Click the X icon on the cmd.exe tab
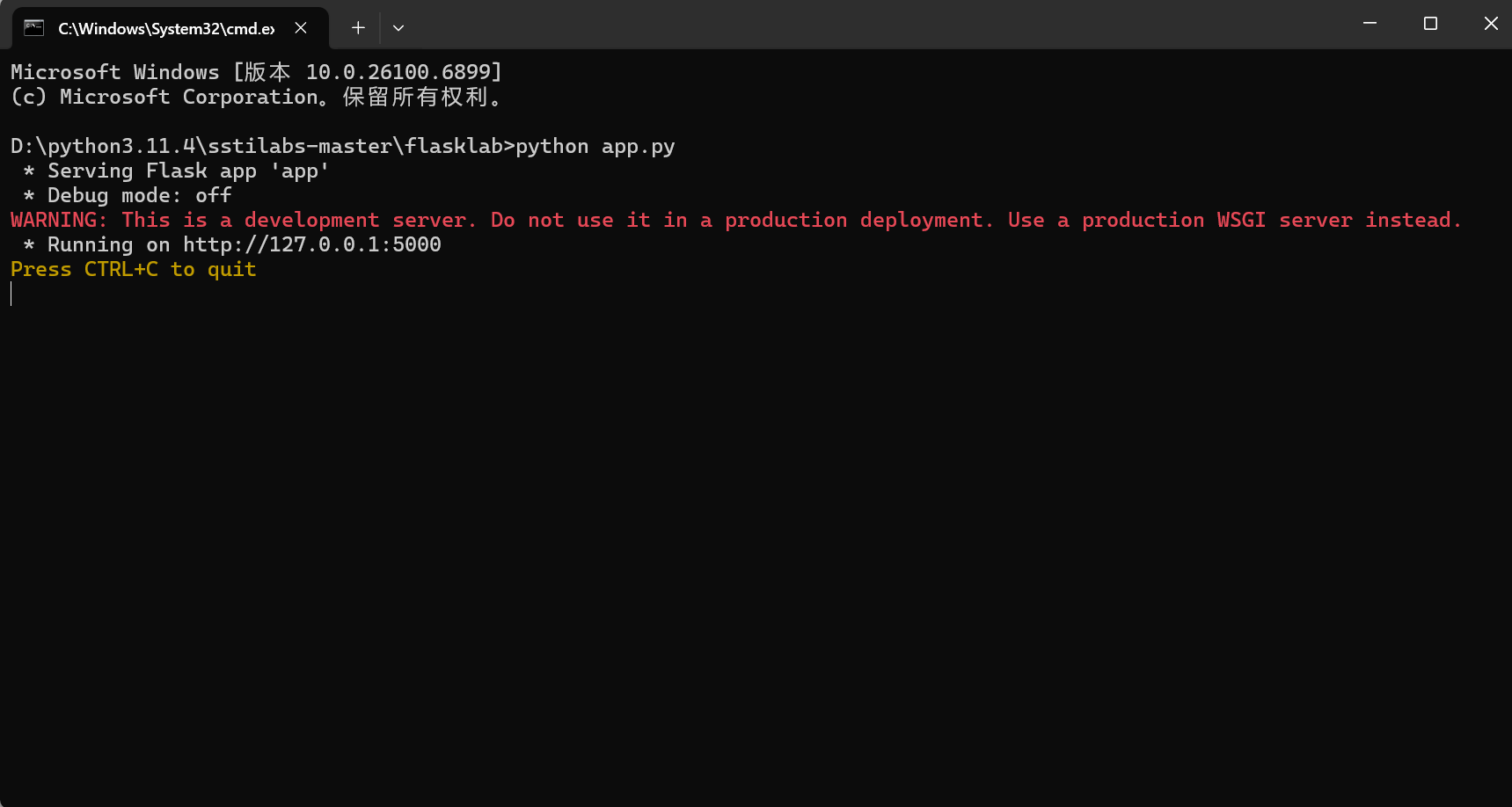Viewport: 1512px width, 807px height. tap(301, 27)
